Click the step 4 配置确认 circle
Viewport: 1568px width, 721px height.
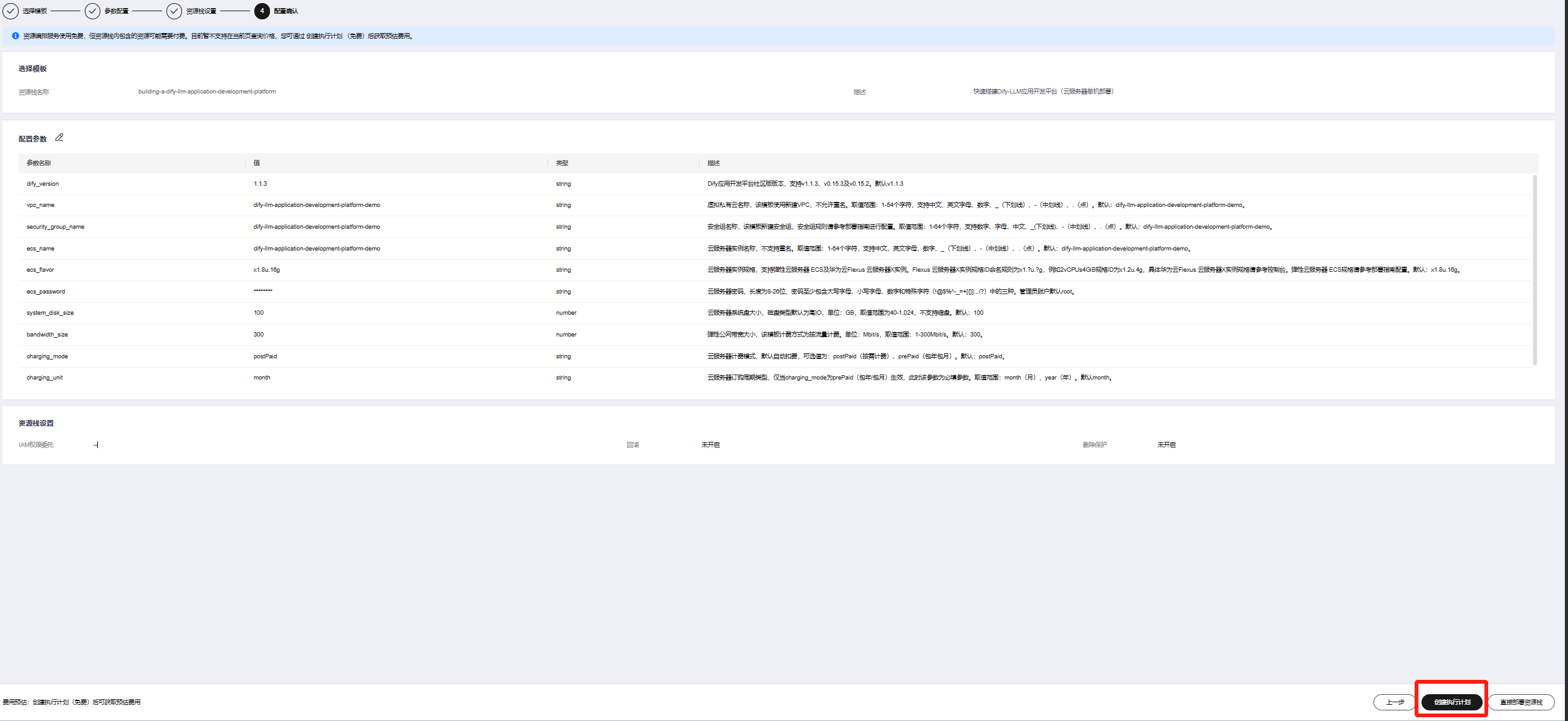pos(262,11)
